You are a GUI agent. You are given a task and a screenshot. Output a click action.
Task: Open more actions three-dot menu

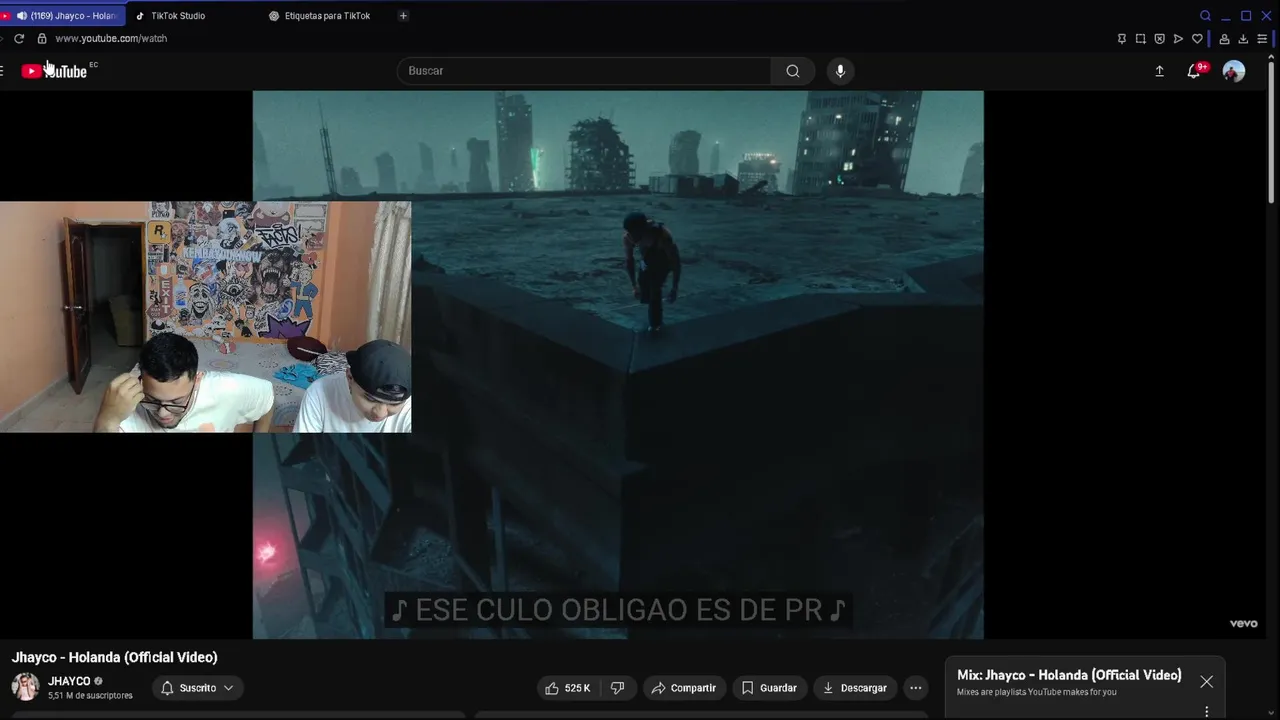[x=915, y=688]
